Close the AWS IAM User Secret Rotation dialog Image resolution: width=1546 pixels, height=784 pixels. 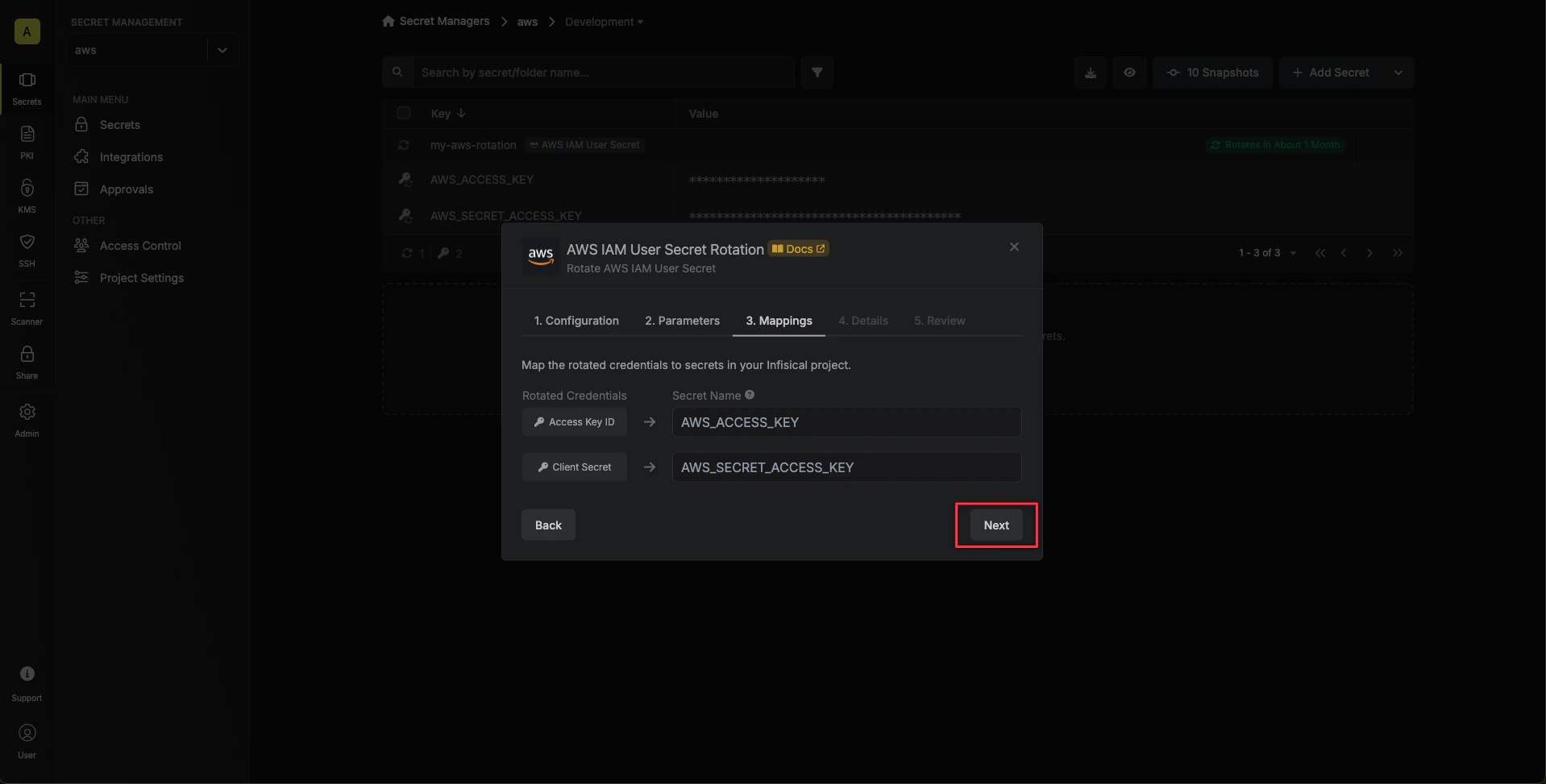point(1014,247)
